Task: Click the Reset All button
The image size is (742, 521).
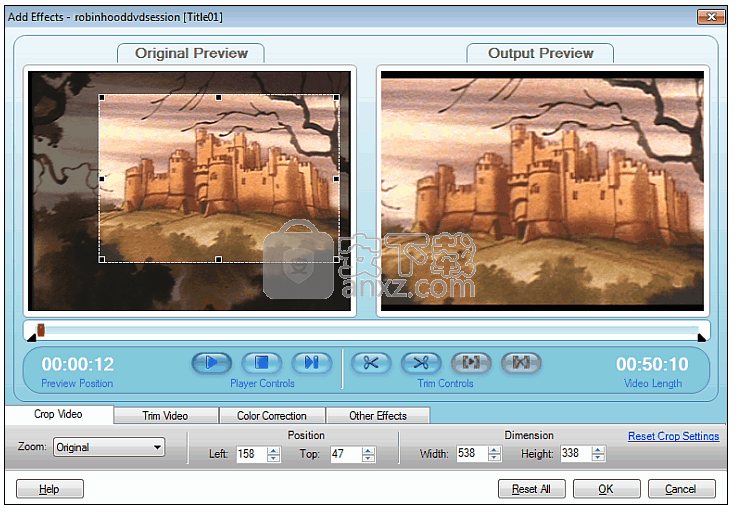Action: point(531,489)
